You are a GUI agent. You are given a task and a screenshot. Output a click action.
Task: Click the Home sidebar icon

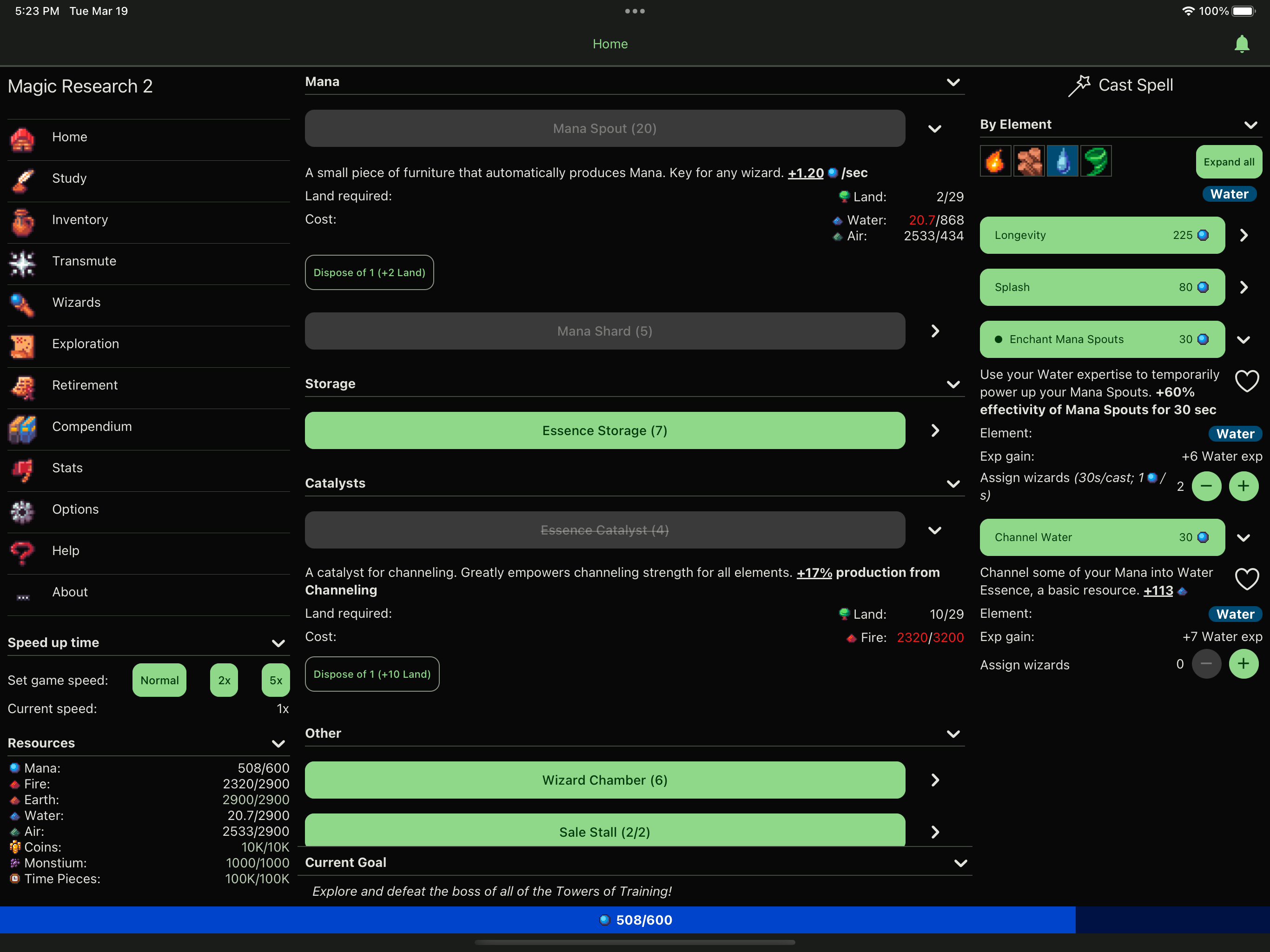point(22,139)
